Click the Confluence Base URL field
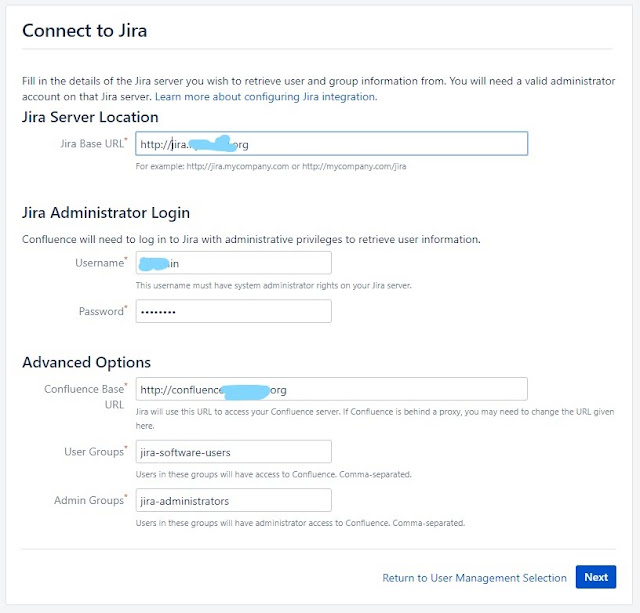This screenshot has height=613, width=640. tap(331, 389)
